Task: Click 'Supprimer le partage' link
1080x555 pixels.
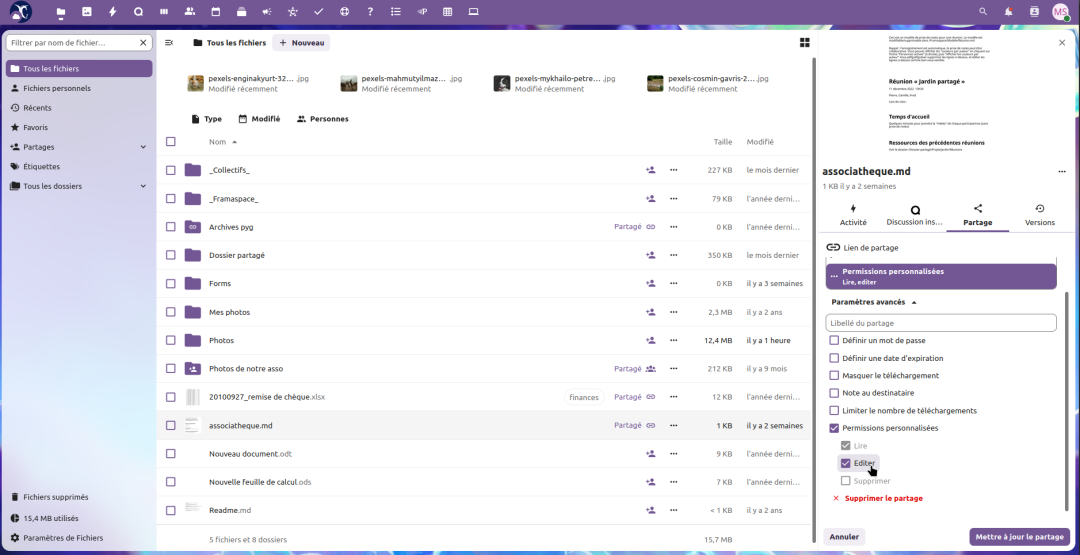Action: tap(883, 498)
